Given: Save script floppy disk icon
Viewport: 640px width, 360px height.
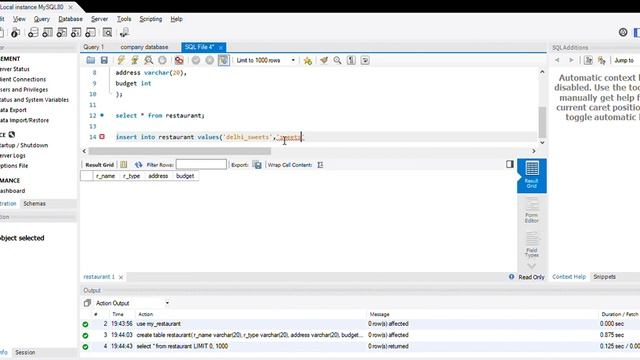Looking at the screenshot, I should (104, 60).
